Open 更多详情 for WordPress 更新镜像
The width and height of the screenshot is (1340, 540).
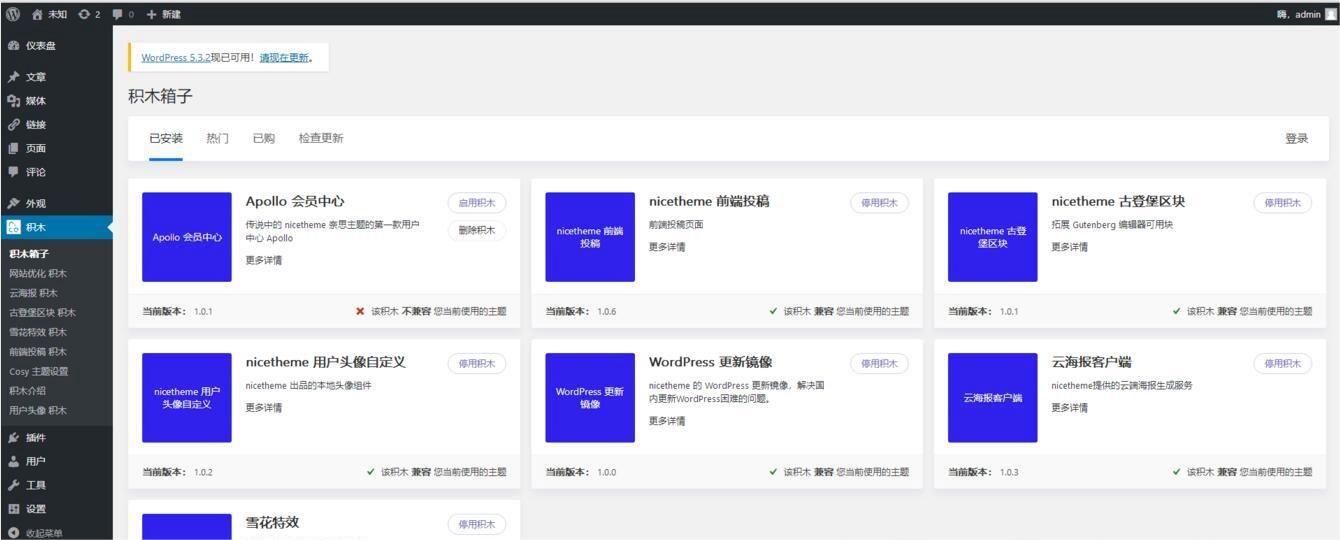pos(667,421)
